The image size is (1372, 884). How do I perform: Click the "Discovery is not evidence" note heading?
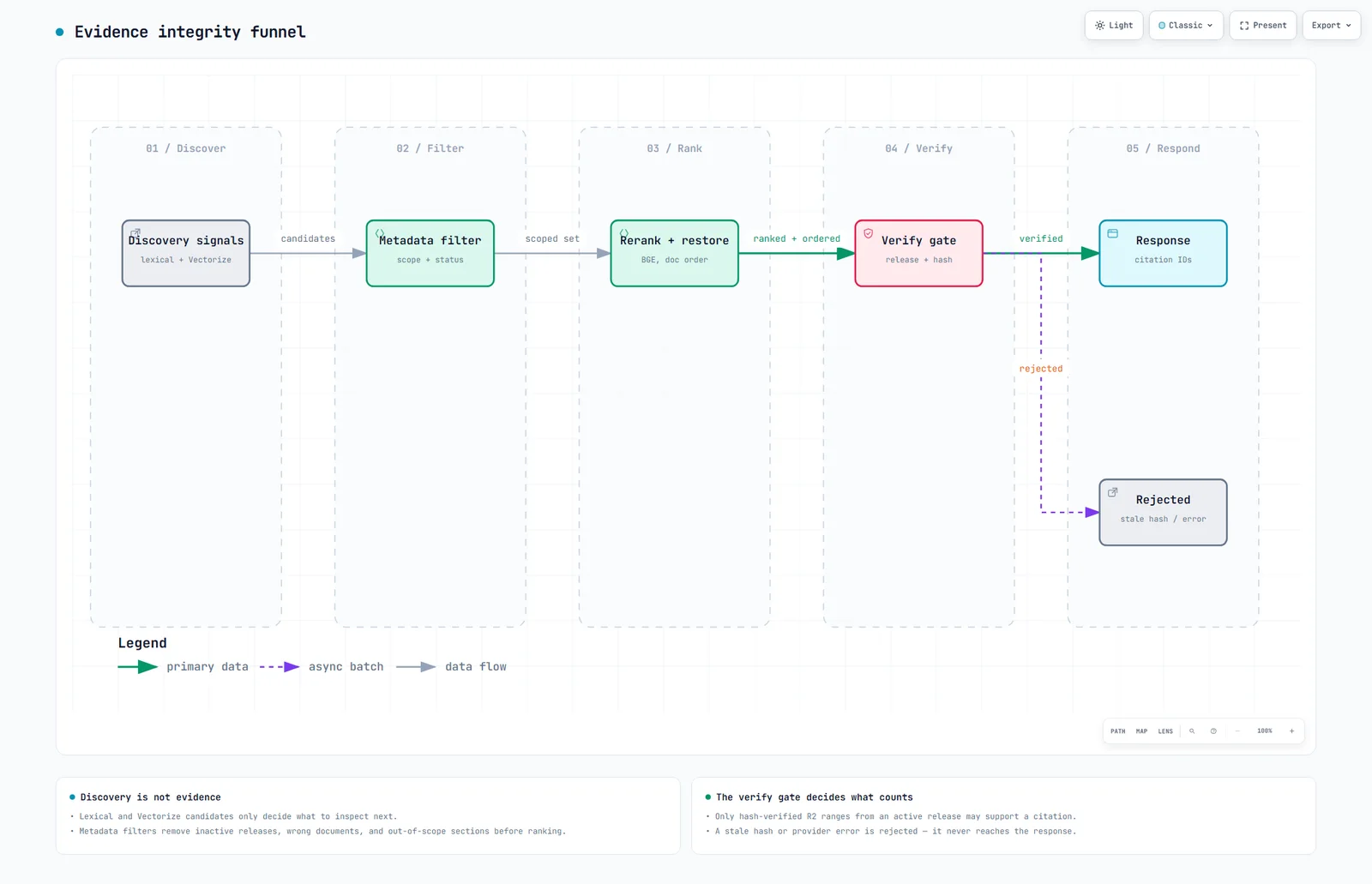(x=151, y=797)
